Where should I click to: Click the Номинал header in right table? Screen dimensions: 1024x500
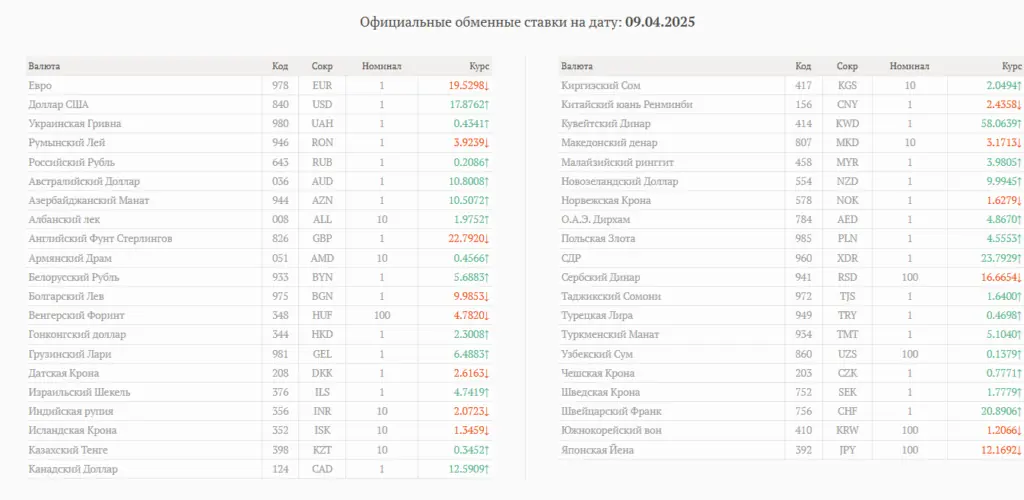(x=909, y=66)
